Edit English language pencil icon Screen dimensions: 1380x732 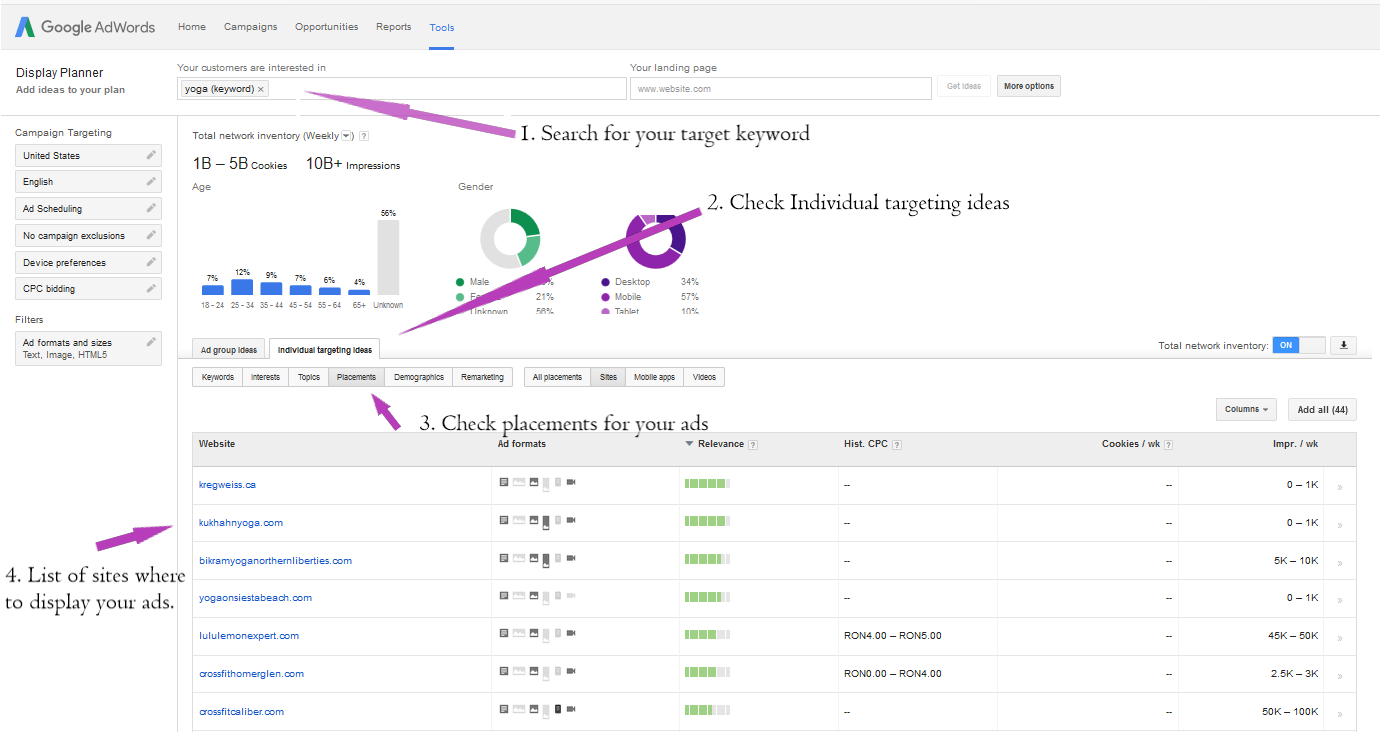(x=150, y=181)
